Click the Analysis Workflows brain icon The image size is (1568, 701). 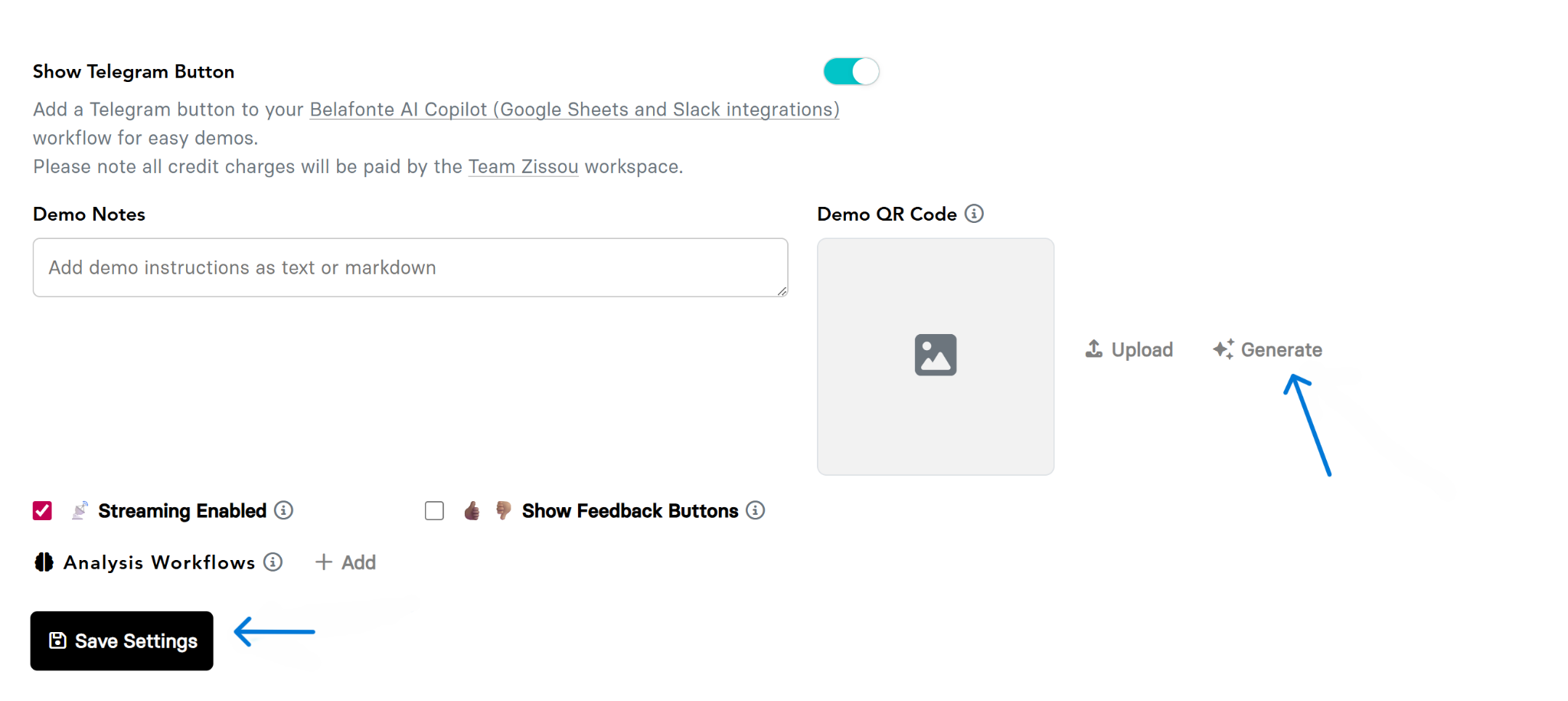point(44,562)
